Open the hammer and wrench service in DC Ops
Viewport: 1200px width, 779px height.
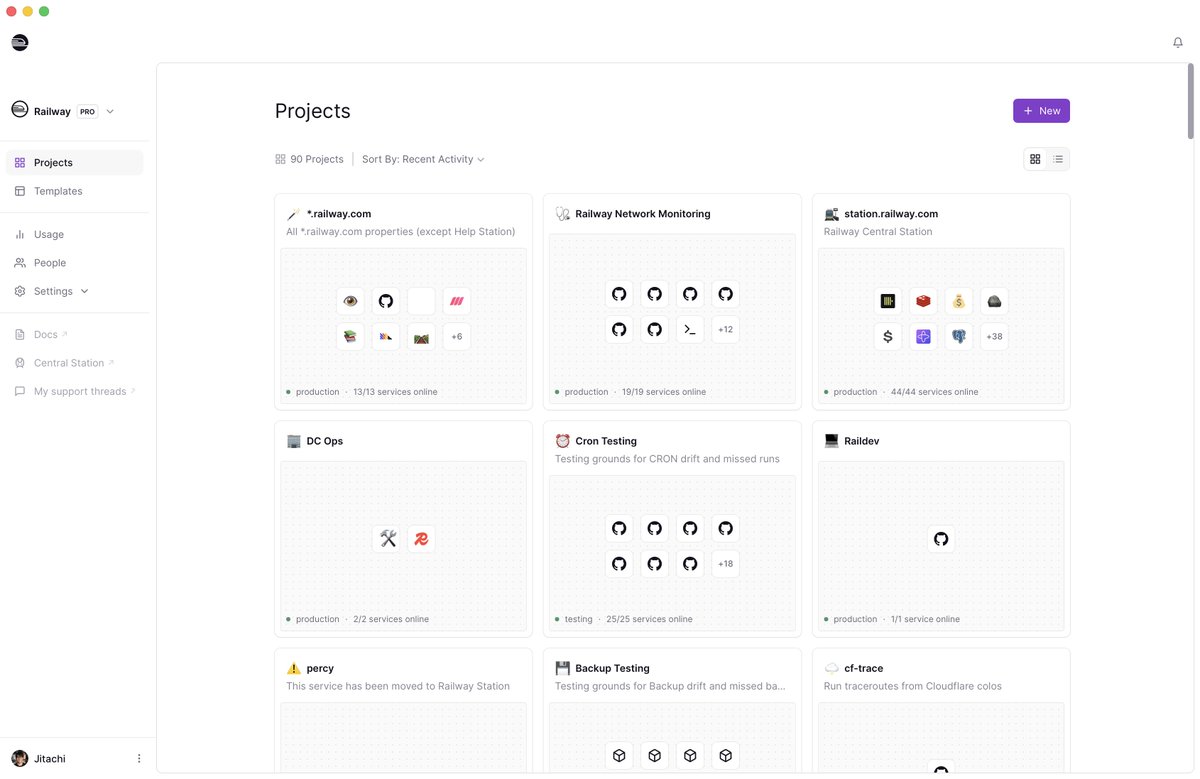tap(388, 539)
